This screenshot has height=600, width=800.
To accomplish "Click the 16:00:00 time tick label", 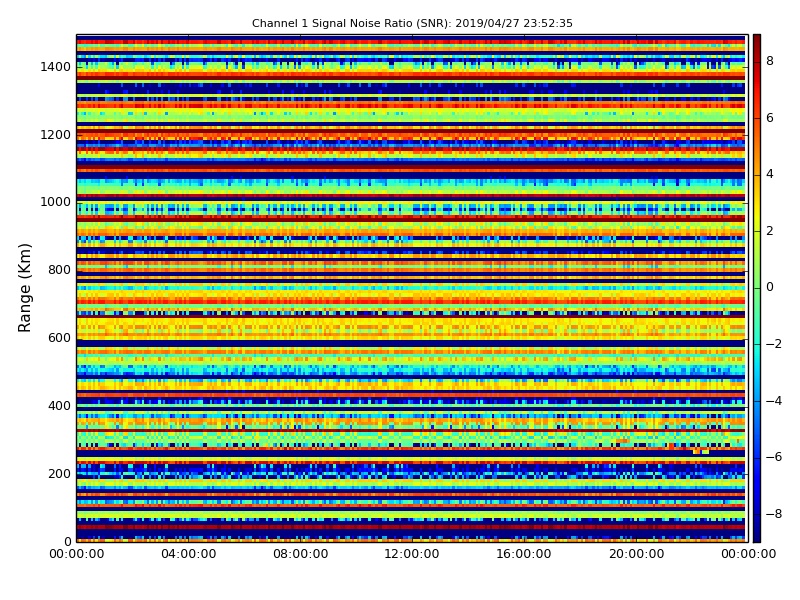I will coord(524,554).
